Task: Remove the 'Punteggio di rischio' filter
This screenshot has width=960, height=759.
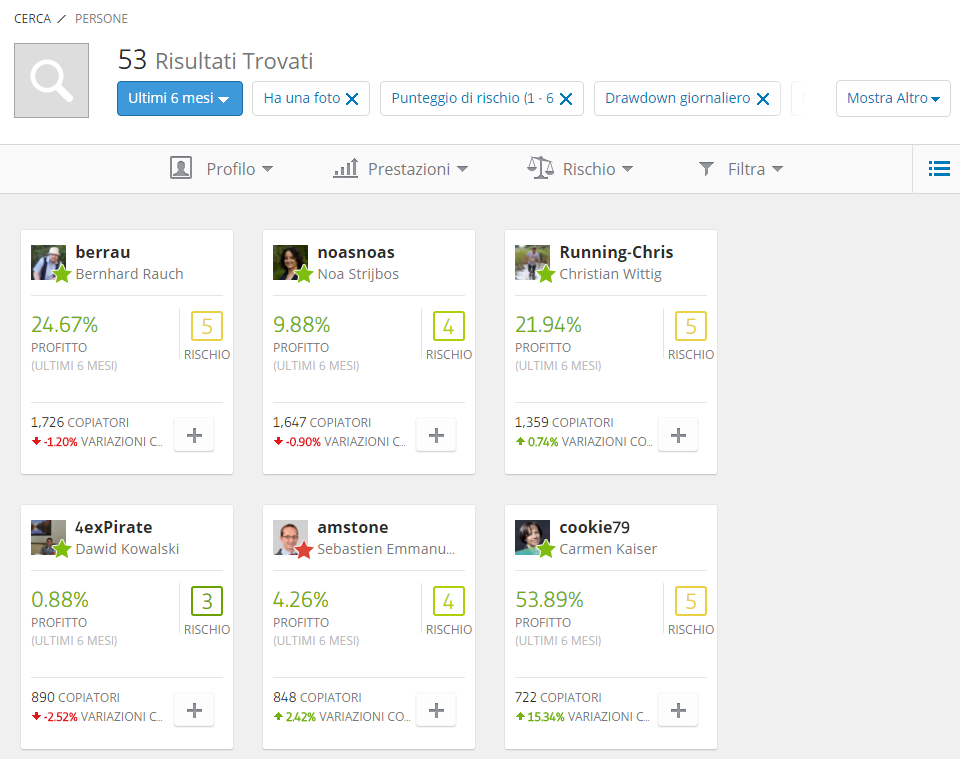Action: pyautogui.click(x=566, y=99)
